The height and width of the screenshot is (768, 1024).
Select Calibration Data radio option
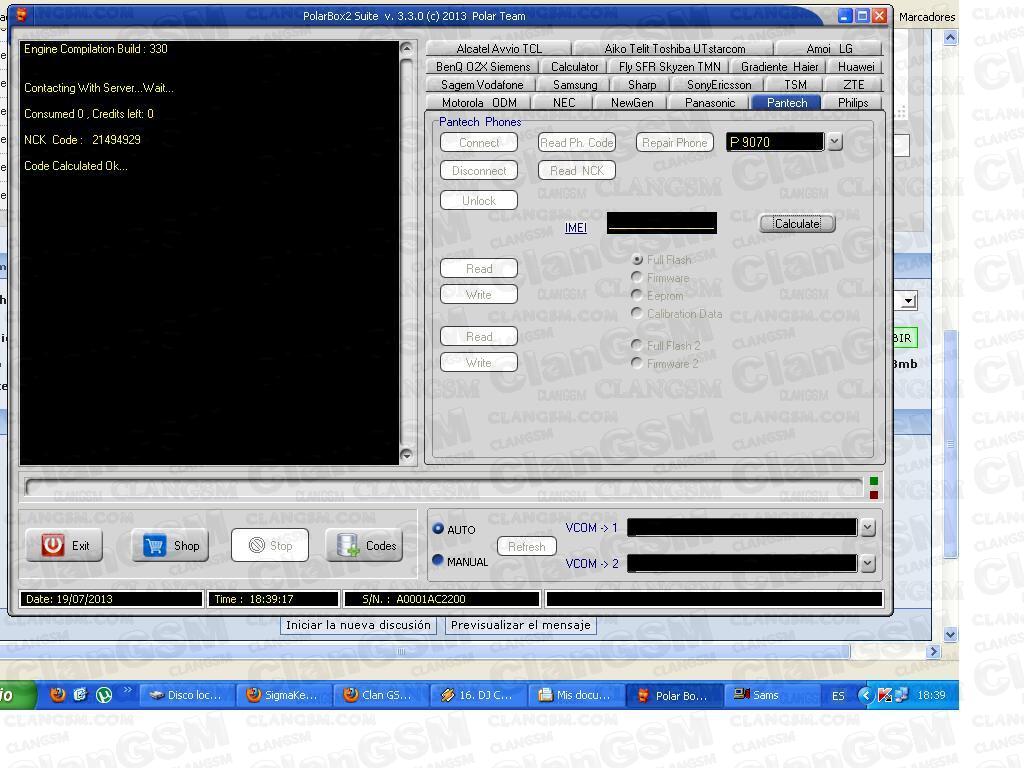637,313
